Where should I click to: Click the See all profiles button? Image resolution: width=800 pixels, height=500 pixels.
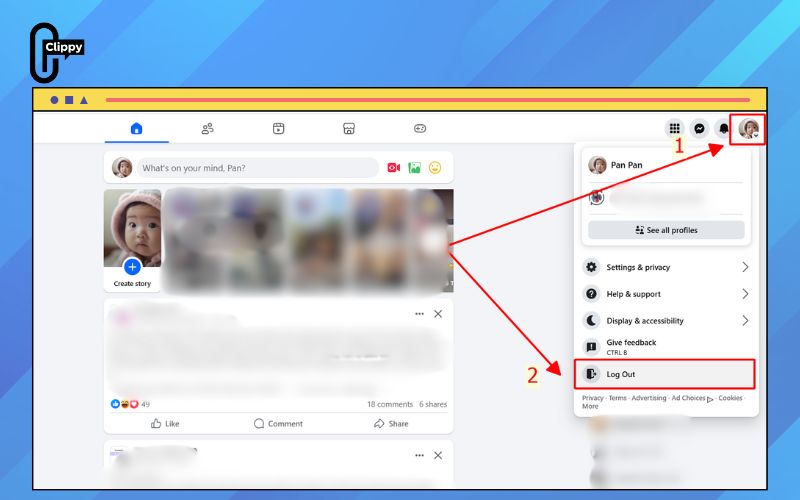(x=666, y=230)
